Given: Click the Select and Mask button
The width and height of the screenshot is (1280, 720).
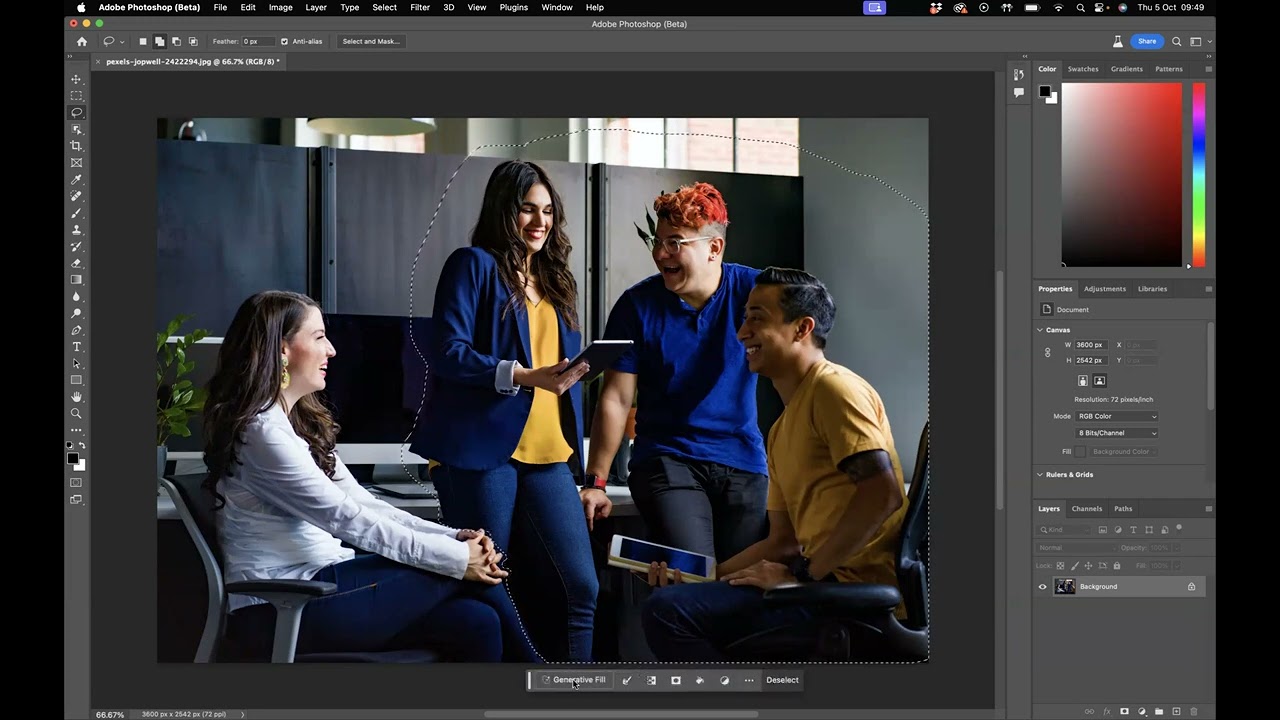Looking at the screenshot, I should click(x=371, y=41).
